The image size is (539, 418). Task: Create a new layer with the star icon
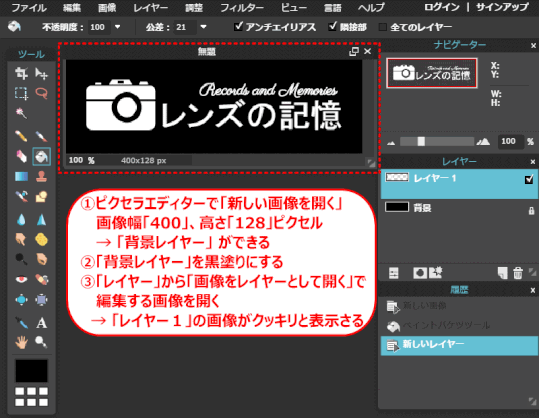(x=436, y=273)
